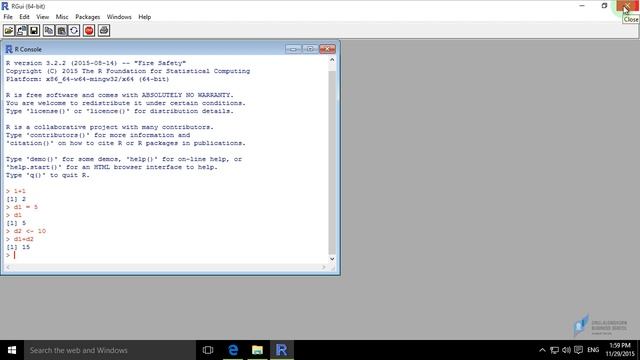
Task: Show hidden tray icons chevron
Action: coord(542,350)
